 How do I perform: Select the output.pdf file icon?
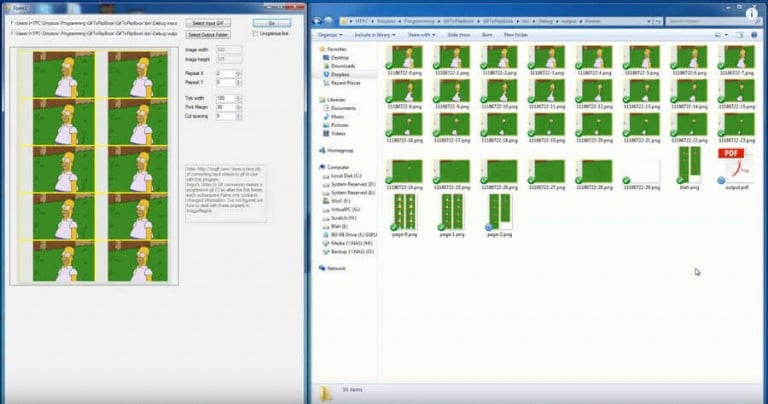(737, 165)
